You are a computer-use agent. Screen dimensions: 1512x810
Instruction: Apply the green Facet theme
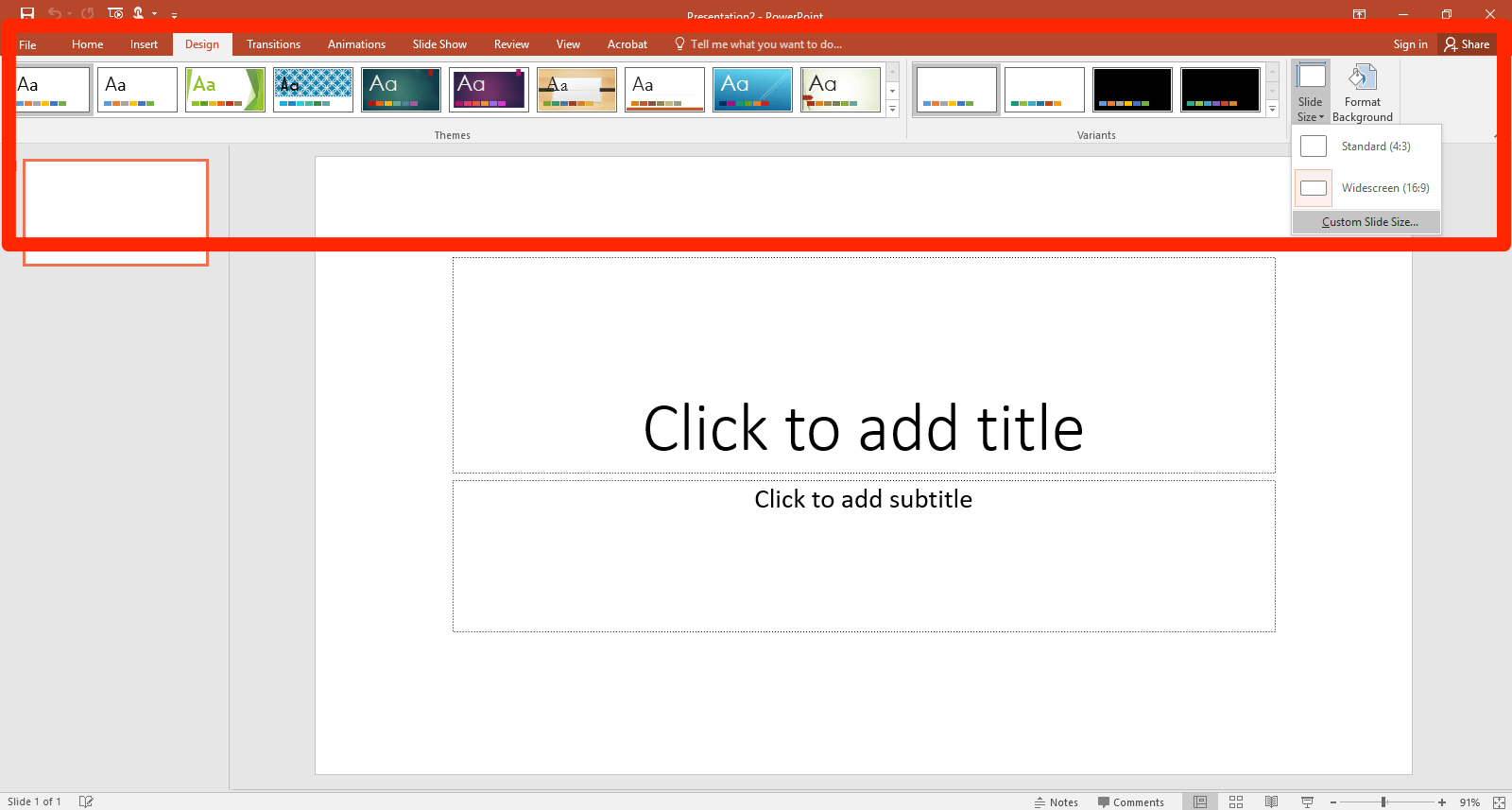pyautogui.click(x=225, y=90)
